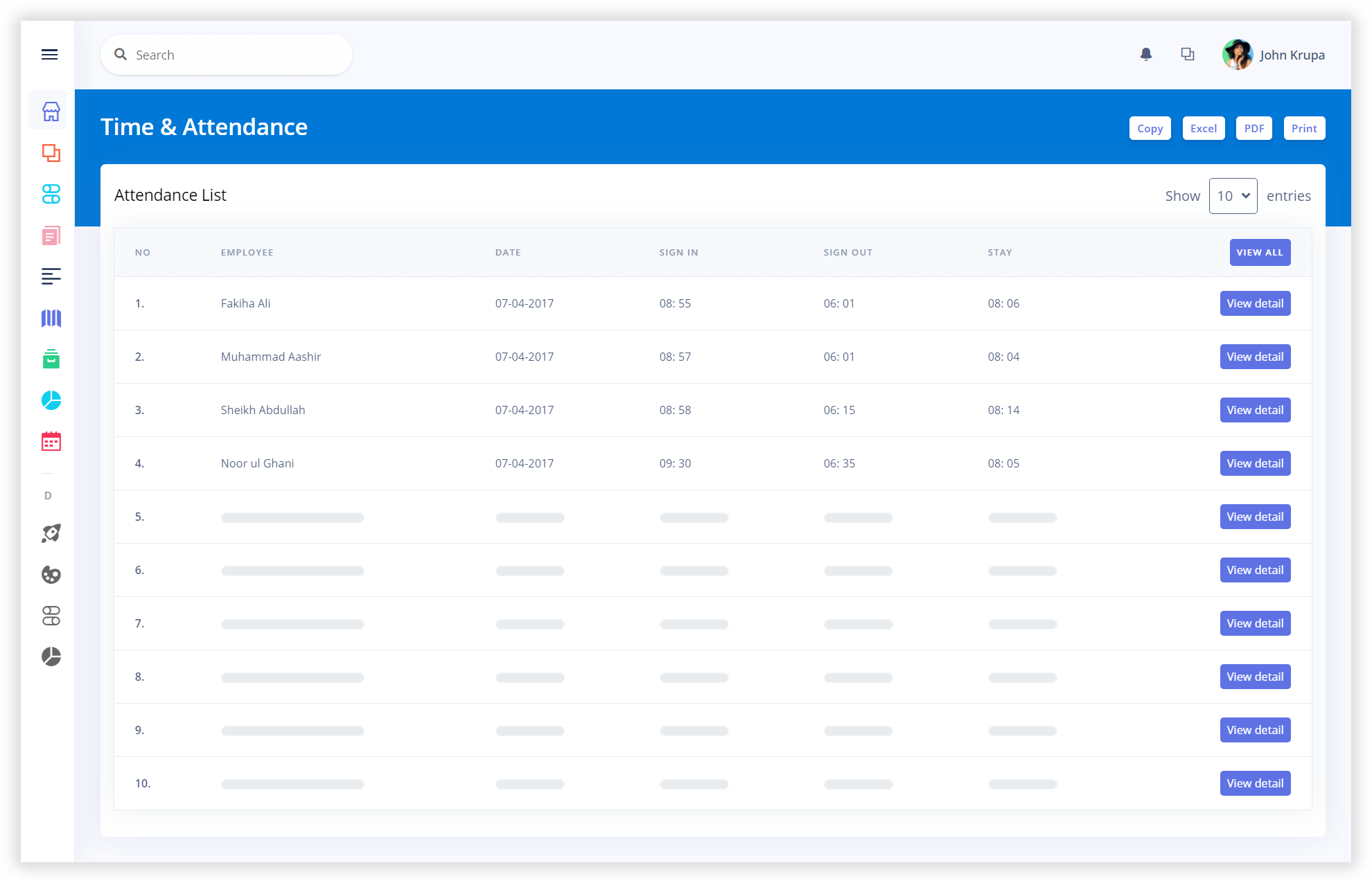Click the left-aligned text lines sidebar icon
This screenshot has width=1372, height=883.
coord(51,276)
